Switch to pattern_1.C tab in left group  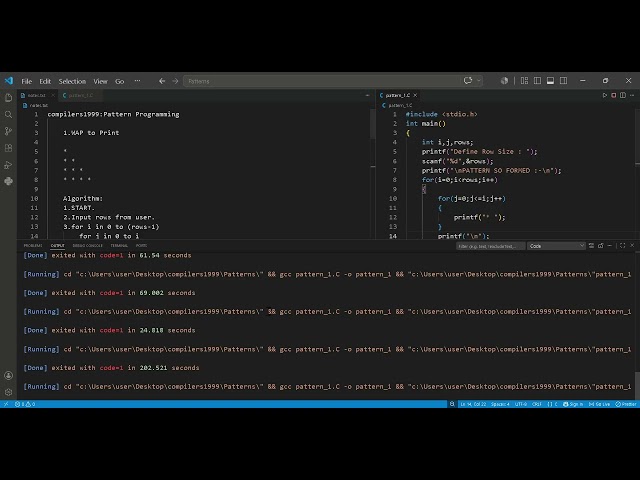(80, 96)
